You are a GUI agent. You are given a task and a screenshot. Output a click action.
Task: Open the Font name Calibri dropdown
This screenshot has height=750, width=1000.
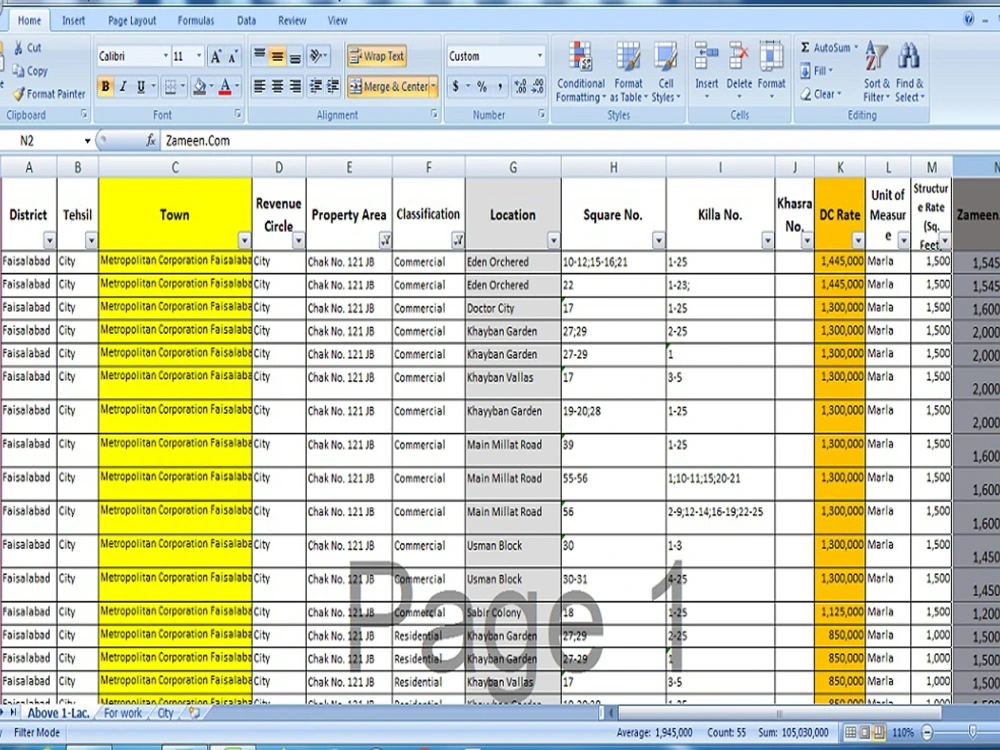coord(166,56)
